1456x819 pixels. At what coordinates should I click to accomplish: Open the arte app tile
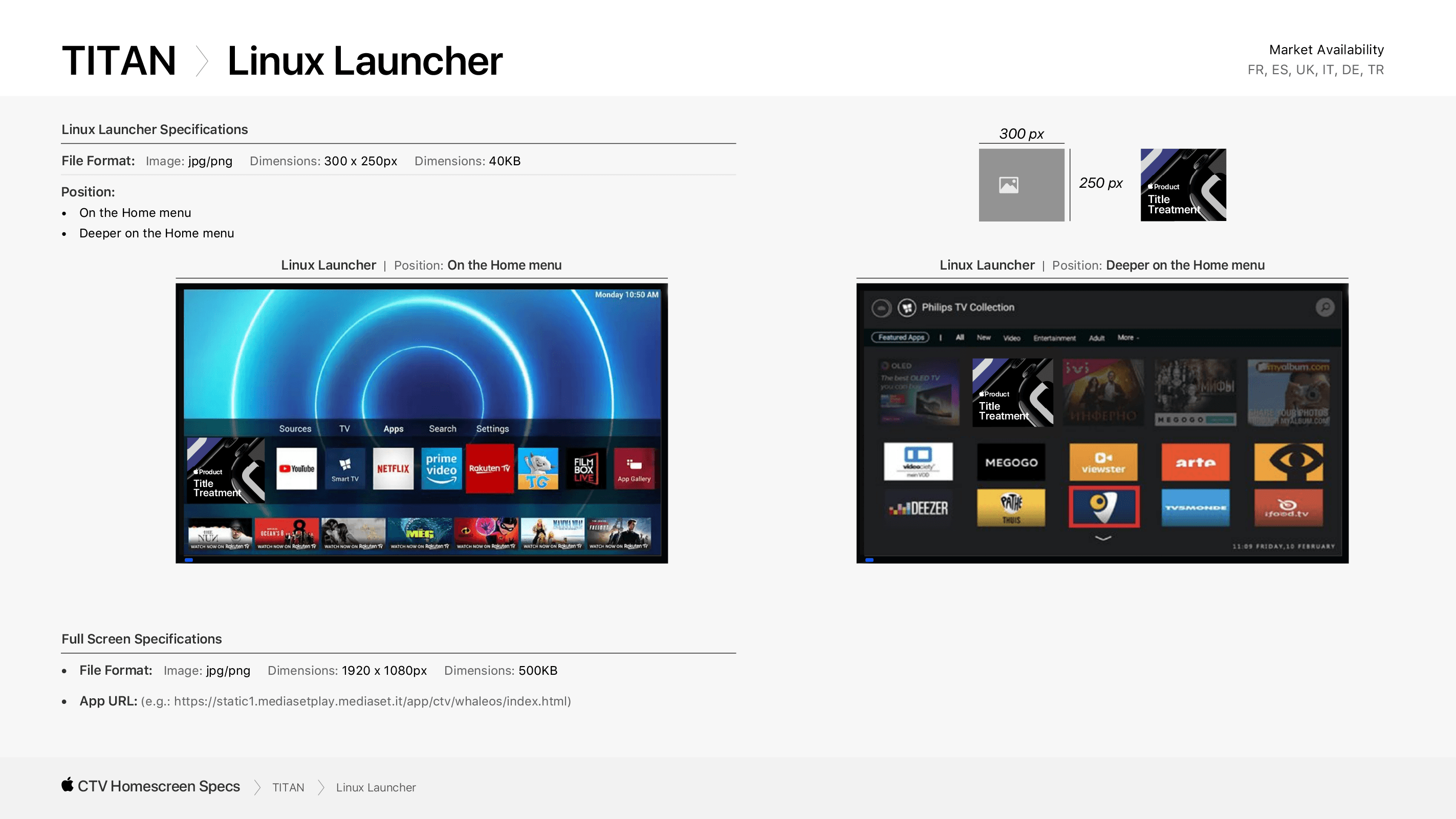click(1196, 462)
